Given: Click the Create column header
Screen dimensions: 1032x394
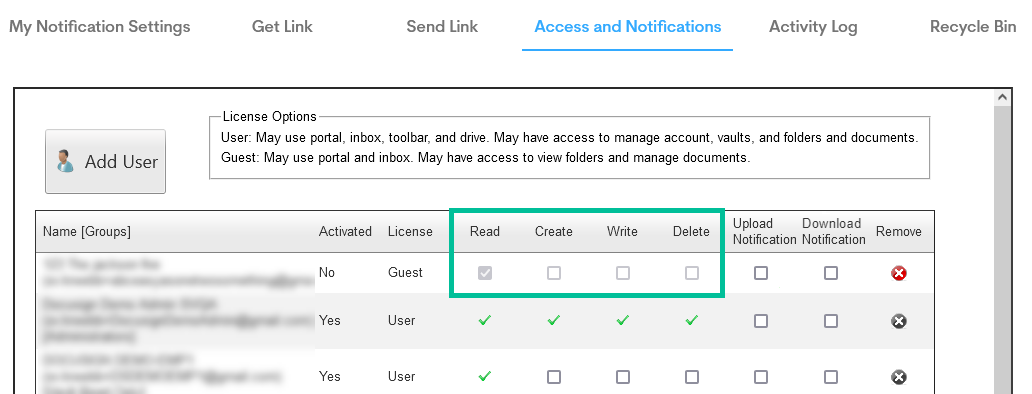Looking at the screenshot, I should coord(554,232).
